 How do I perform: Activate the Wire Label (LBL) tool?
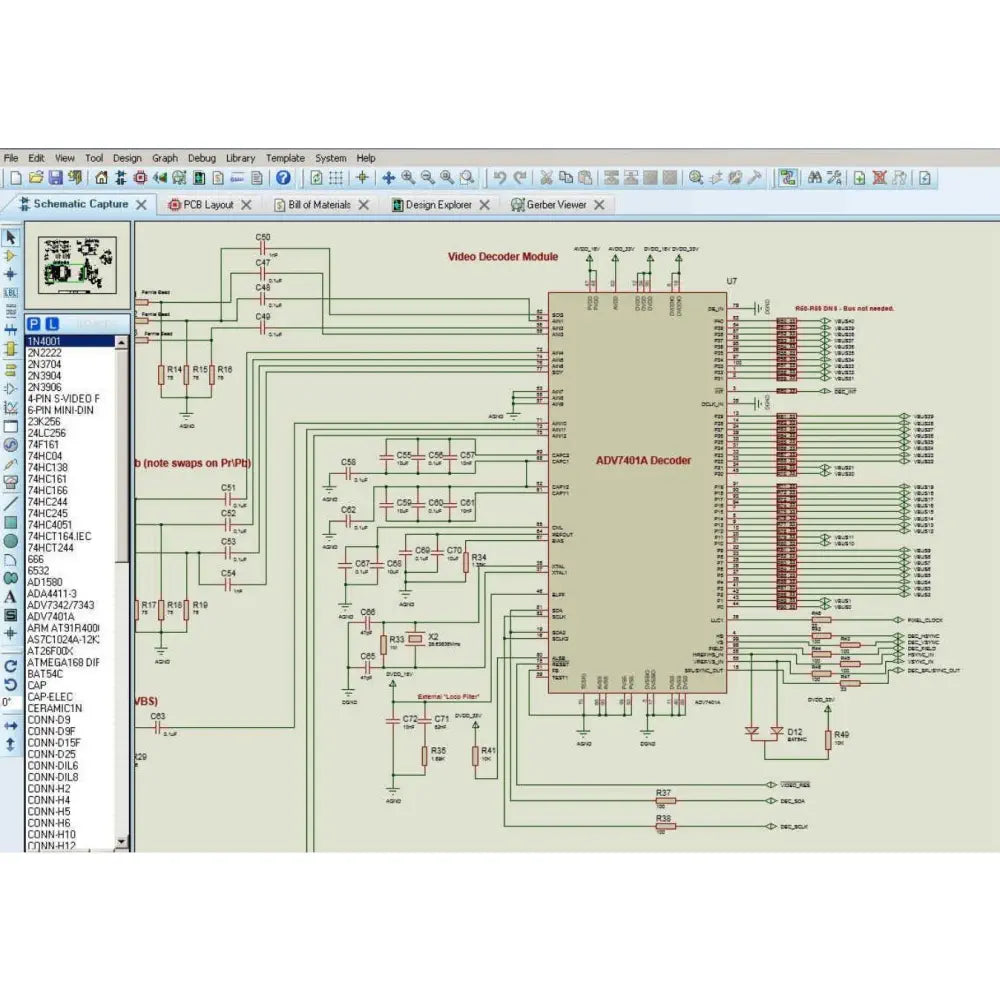tap(11, 292)
